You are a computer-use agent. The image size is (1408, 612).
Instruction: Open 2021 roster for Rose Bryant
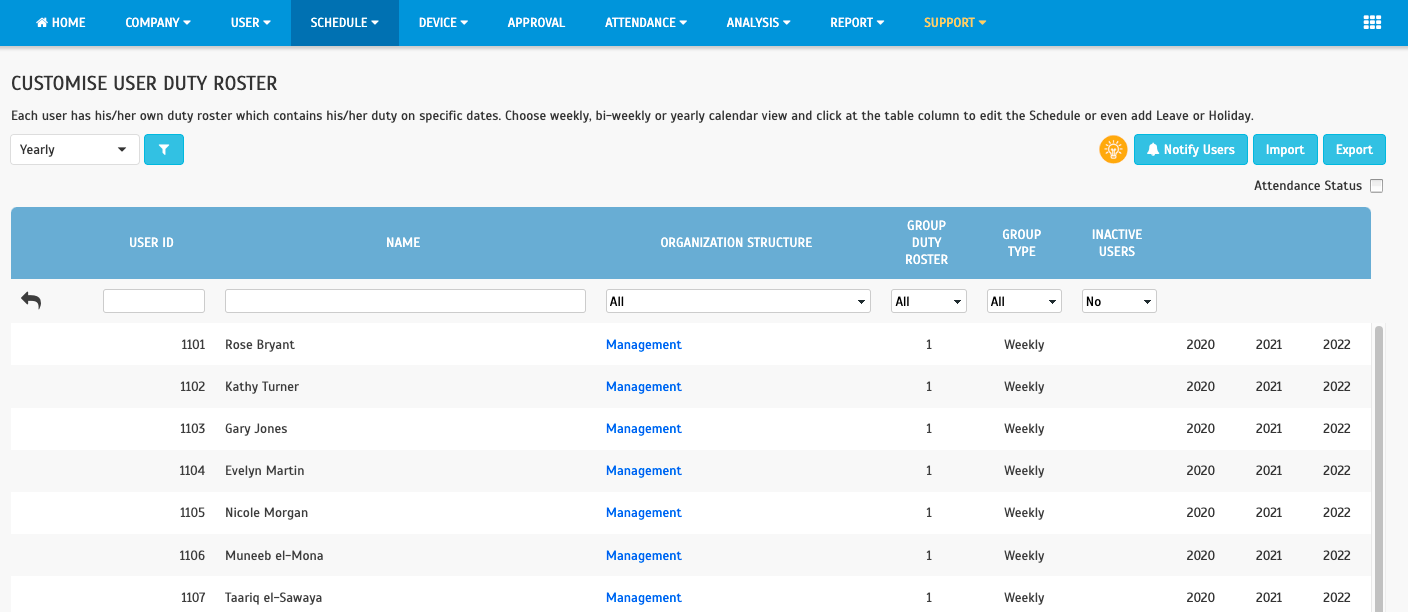pos(1268,344)
